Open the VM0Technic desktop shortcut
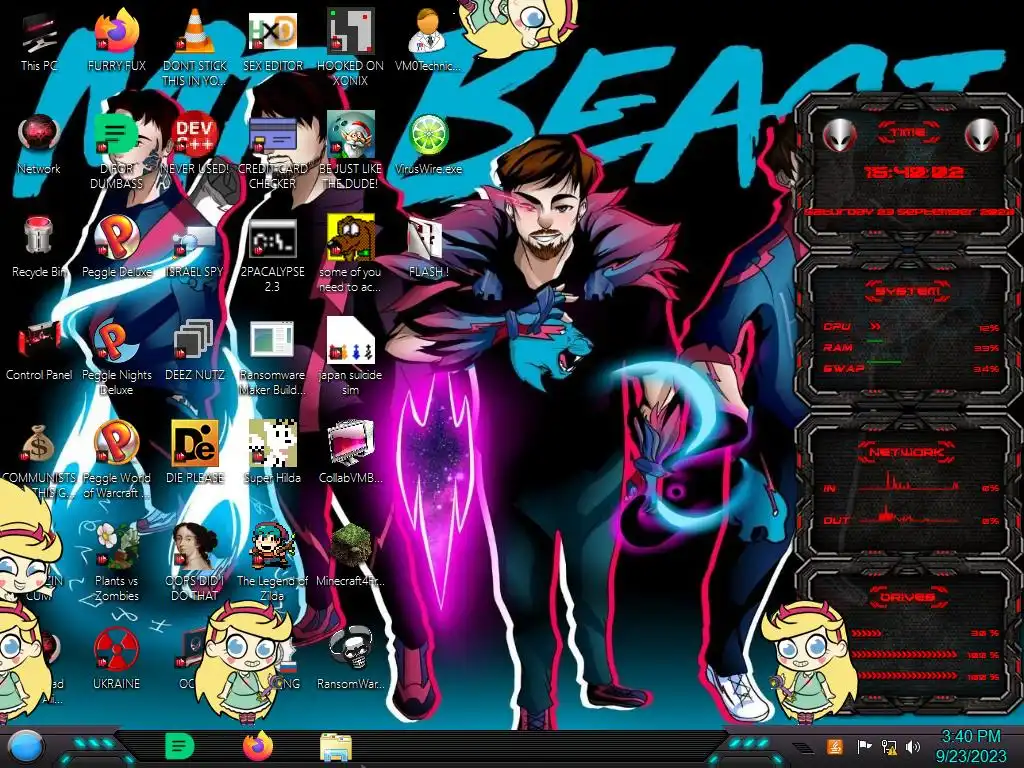Viewport: 1024px width, 768px height. pos(428,41)
